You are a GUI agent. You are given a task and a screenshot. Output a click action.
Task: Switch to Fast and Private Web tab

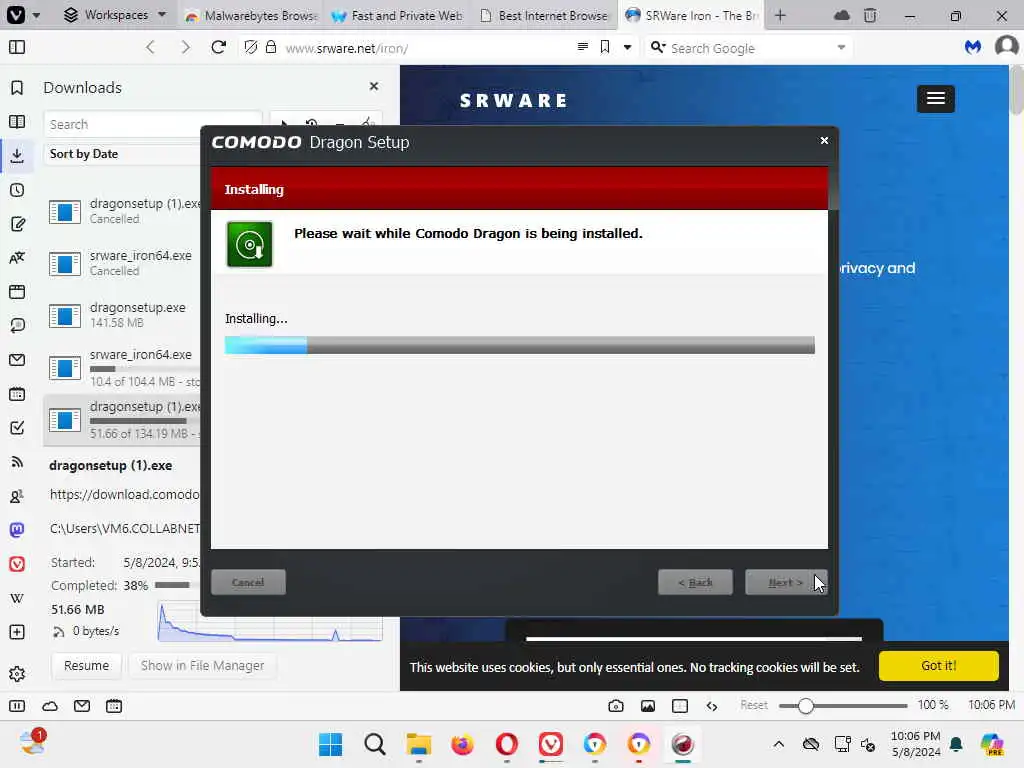398,15
